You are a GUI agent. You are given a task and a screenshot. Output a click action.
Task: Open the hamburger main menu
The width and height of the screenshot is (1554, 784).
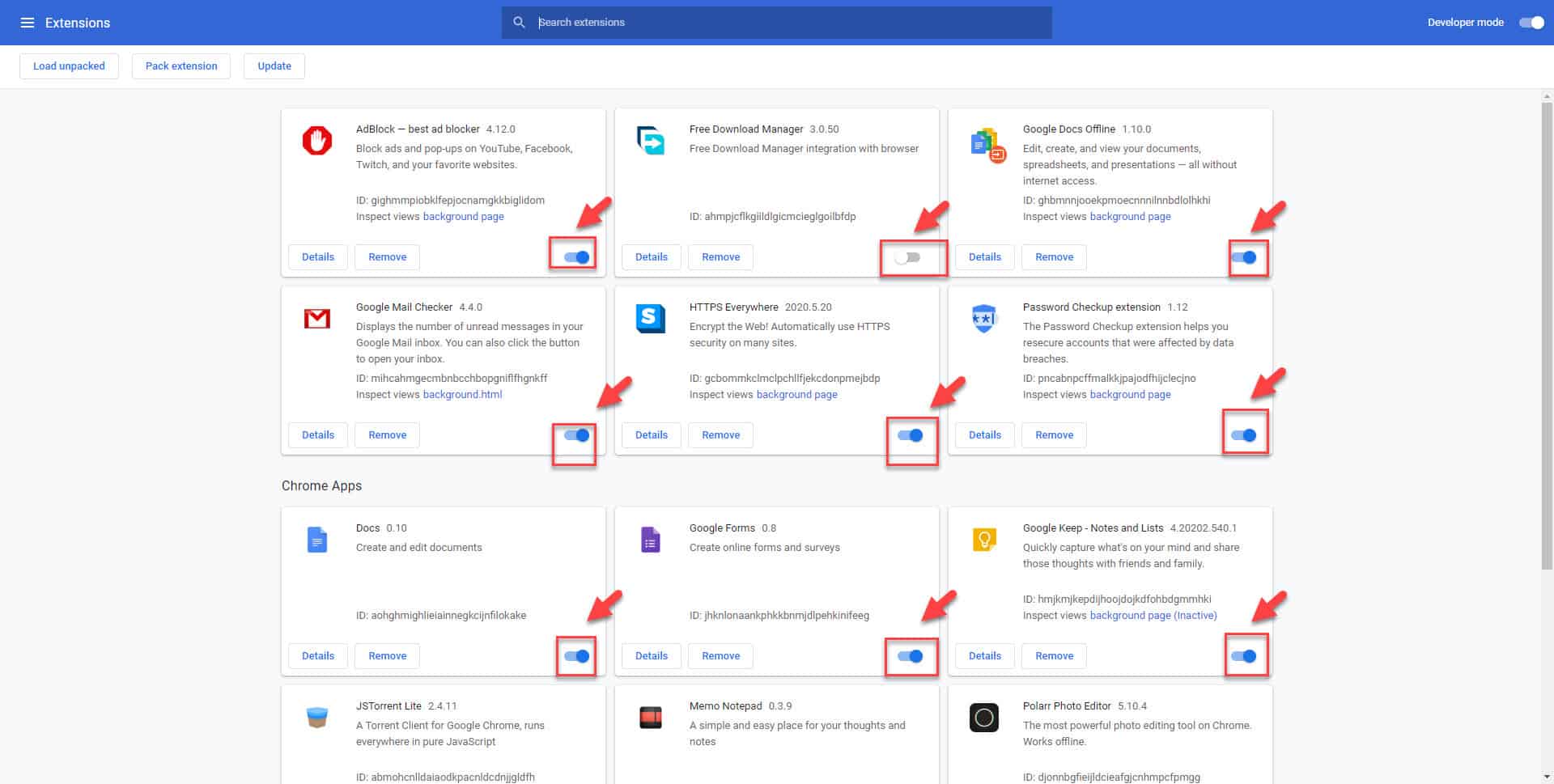(27, 23)
